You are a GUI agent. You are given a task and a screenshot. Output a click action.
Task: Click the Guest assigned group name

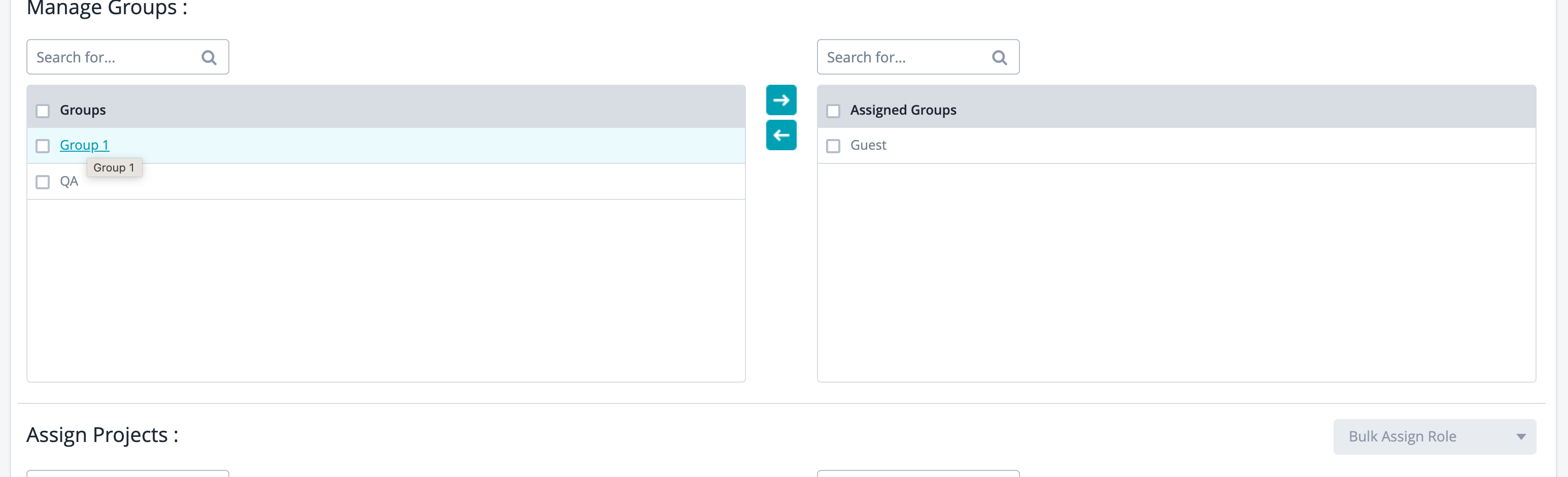[x=867, y=146]
